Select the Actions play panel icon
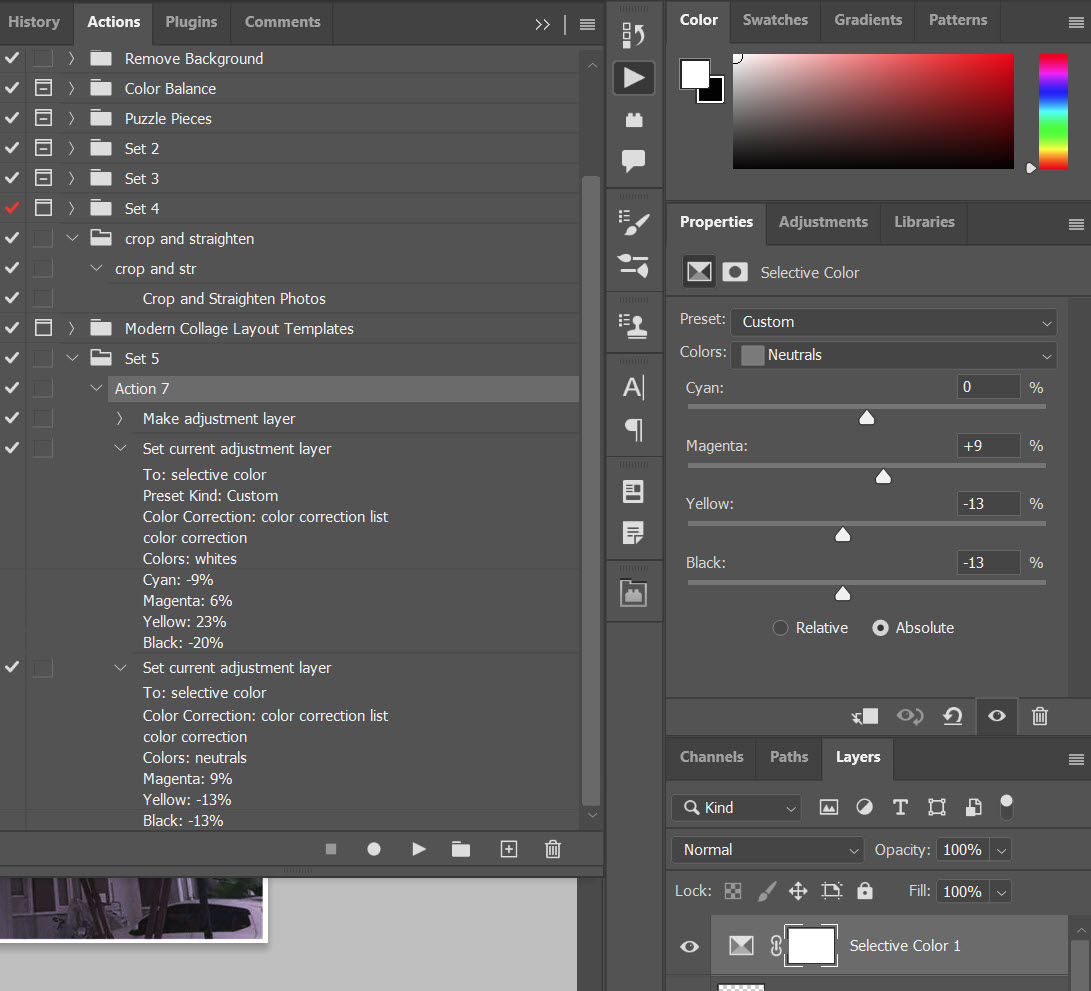The width and height of the screenshot is (1091, 991). tap(634, 77)
